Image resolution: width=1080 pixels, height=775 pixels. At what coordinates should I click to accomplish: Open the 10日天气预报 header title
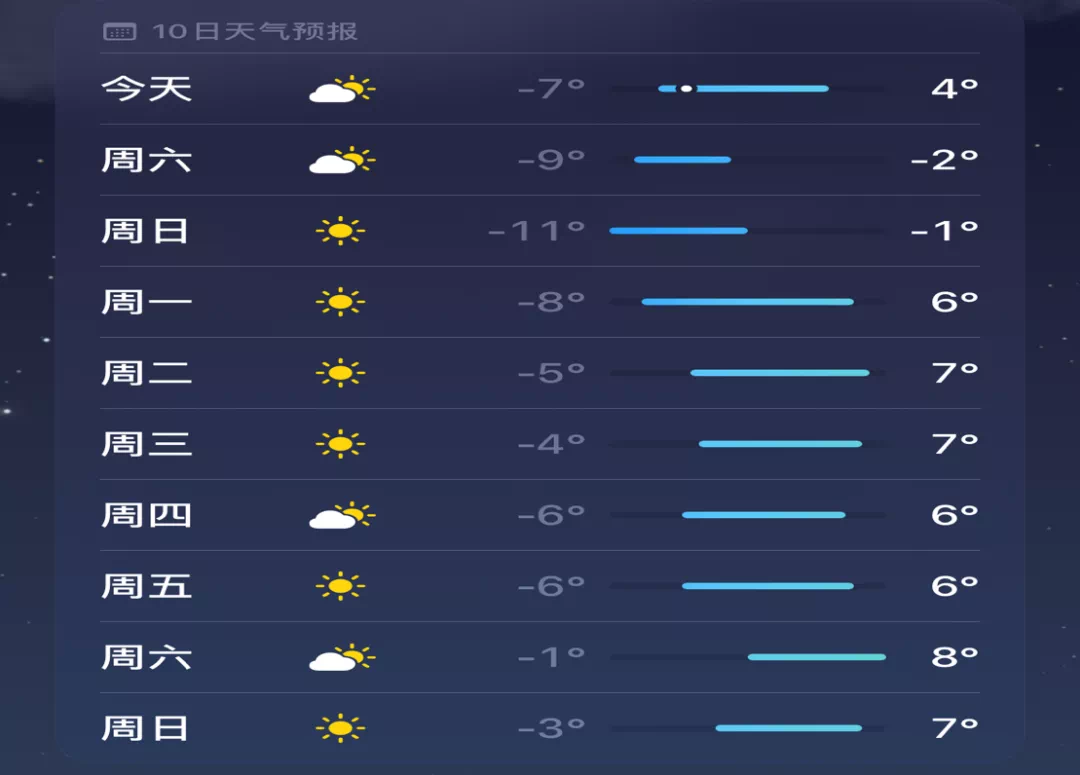click(x=255, y=31)
